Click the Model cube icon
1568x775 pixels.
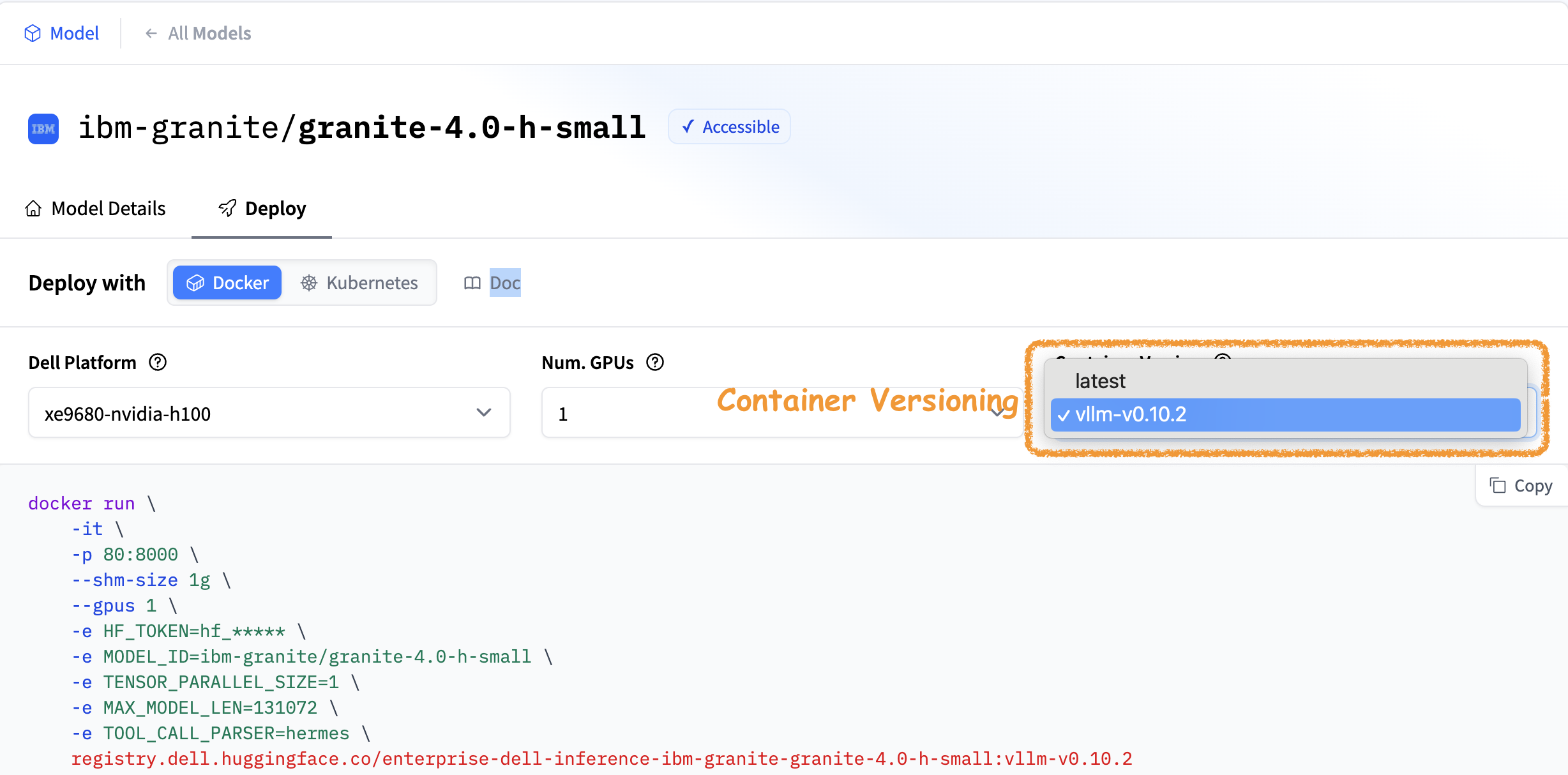(33, 33)
